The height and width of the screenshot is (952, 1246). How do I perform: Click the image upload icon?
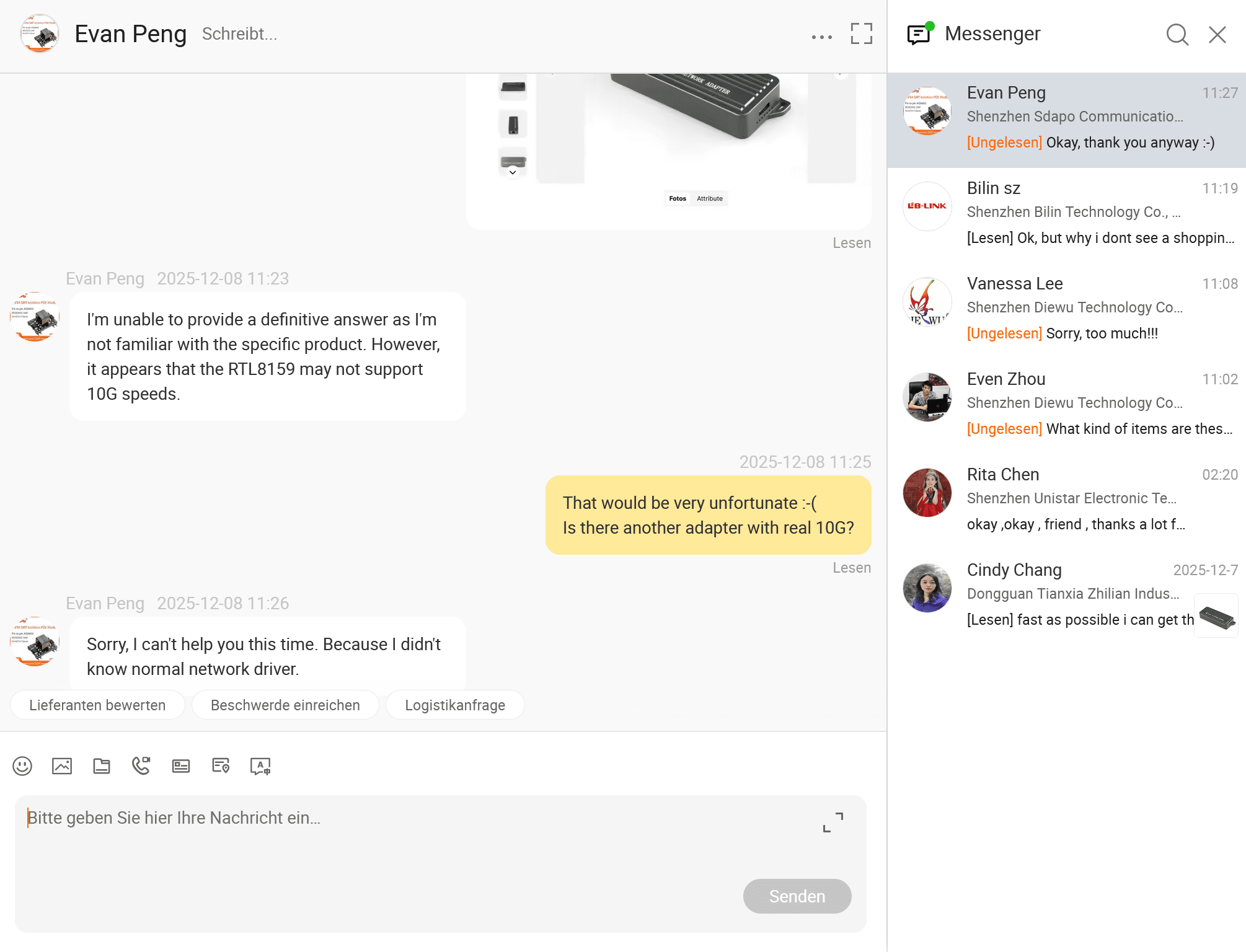point(62,766)
